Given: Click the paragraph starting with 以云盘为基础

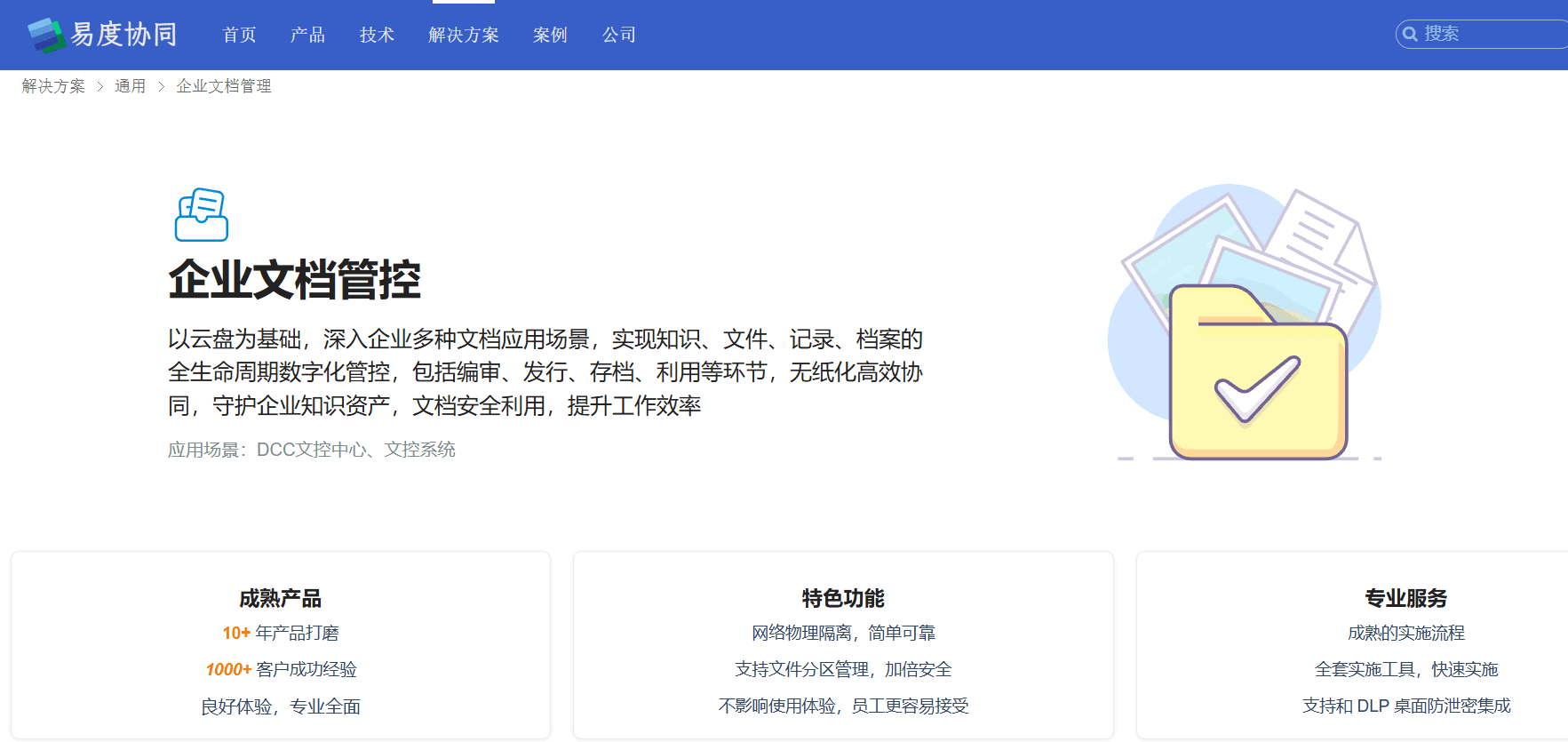Looking at the screenshot, I should [x=545, y=372].
